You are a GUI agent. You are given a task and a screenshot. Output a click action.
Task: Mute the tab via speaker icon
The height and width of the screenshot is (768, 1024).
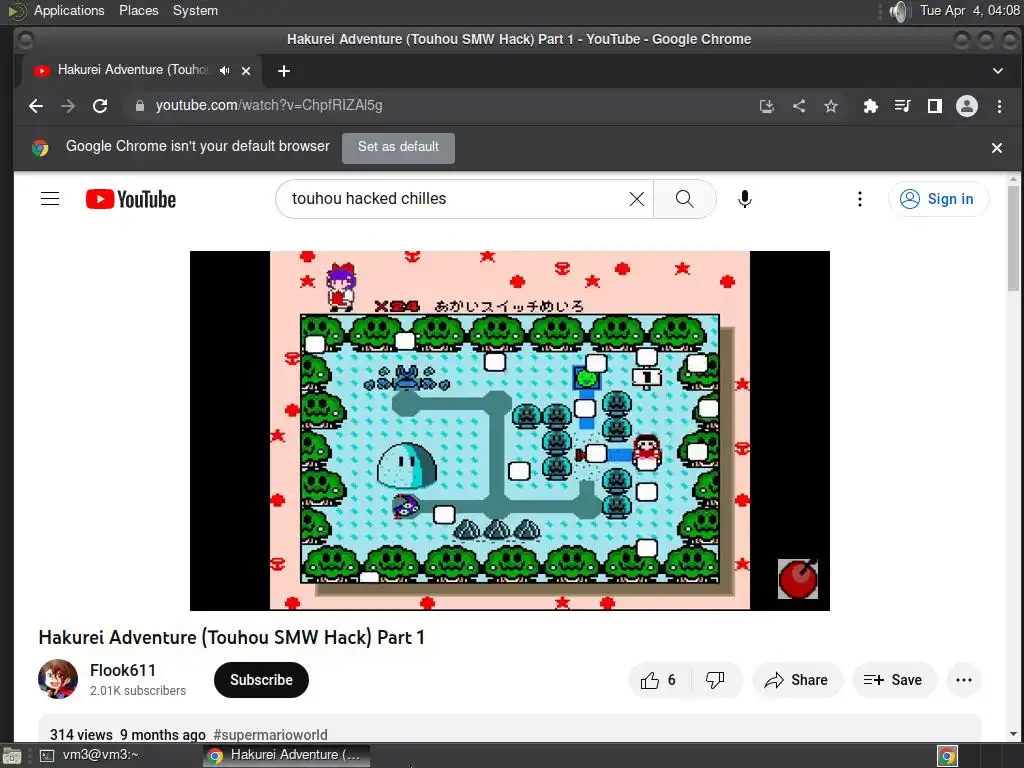pyautogui.click(x=225, y=71)
